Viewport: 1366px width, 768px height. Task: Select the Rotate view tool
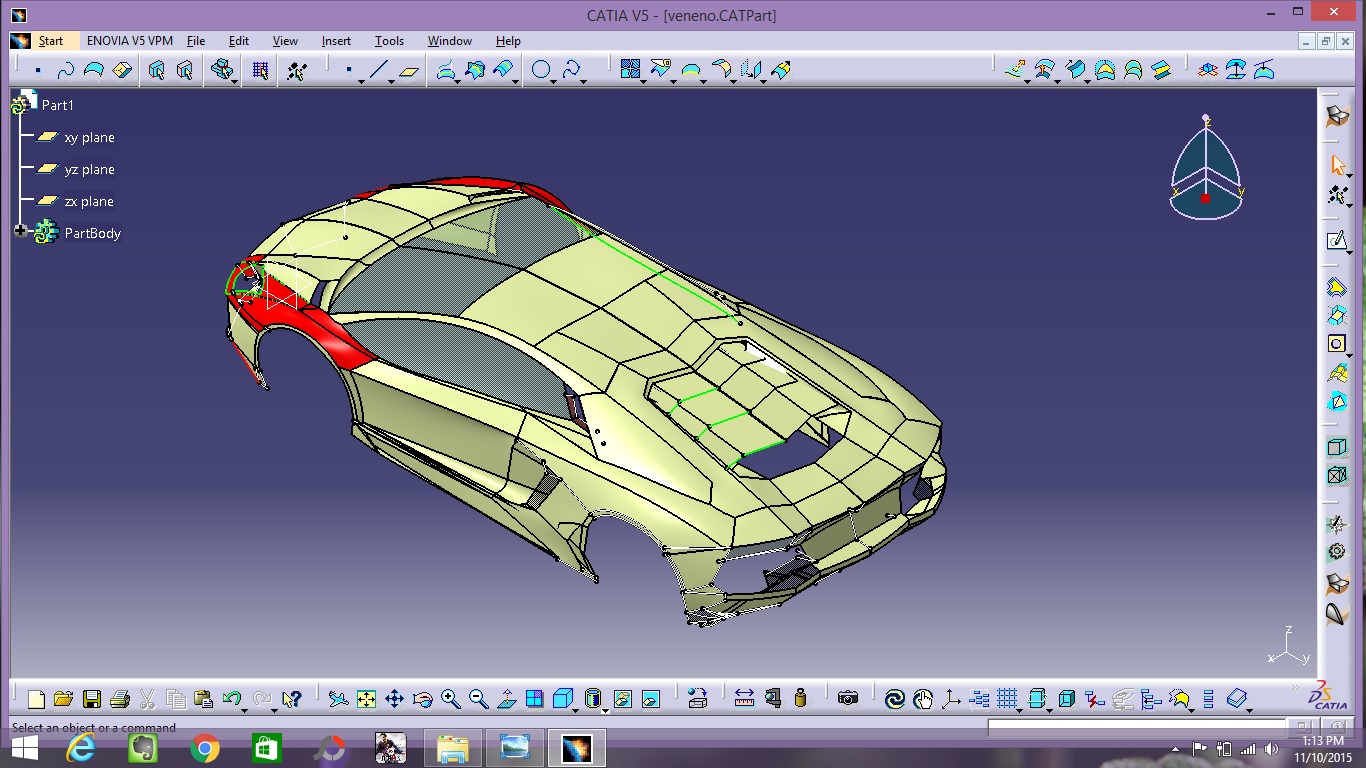[x=422, y=699]
